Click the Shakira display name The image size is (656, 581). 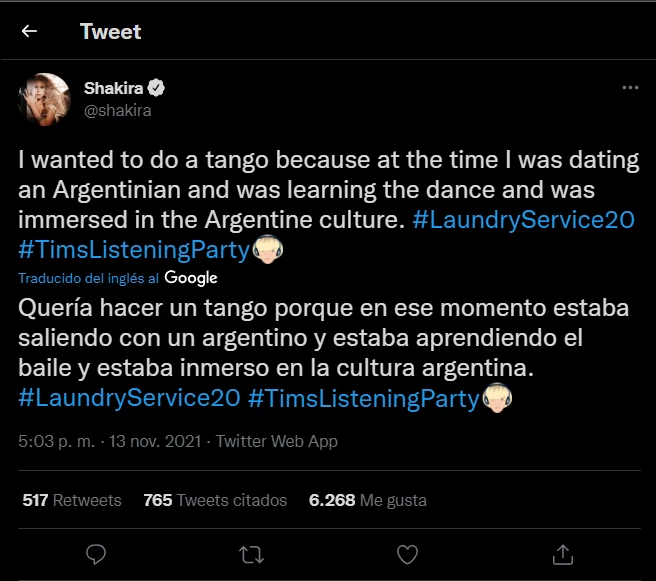click(113, 88)
